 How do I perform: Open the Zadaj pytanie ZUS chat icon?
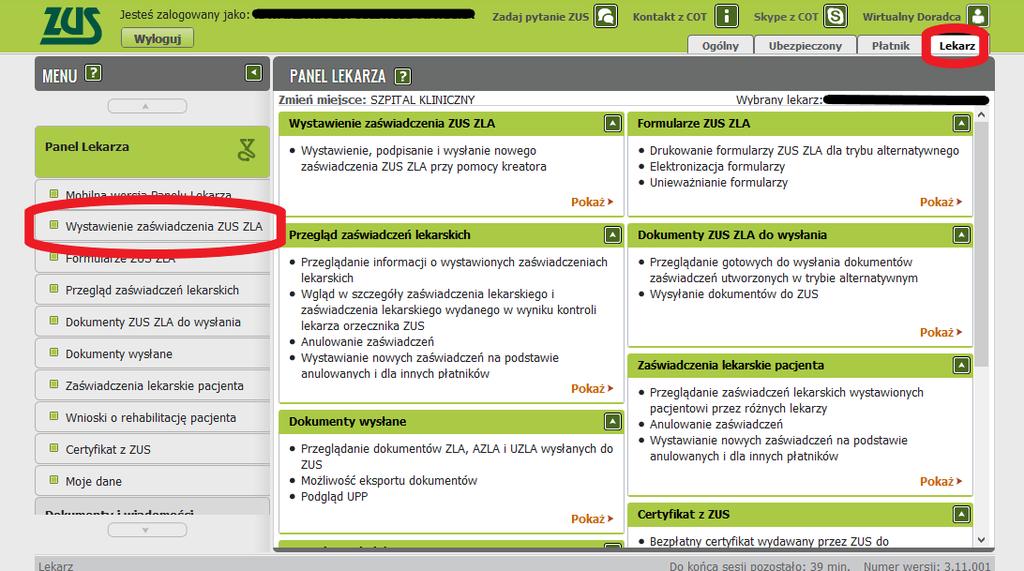[606, 16]
